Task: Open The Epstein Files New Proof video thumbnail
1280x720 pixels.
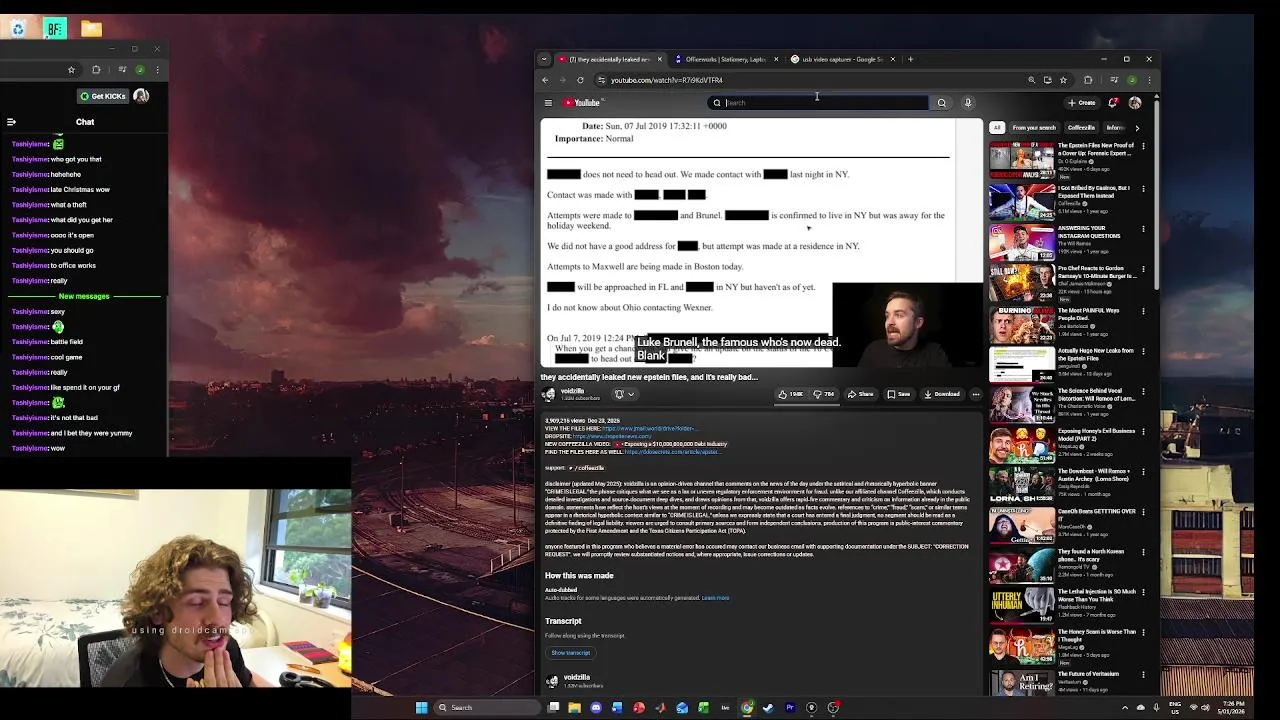Action: (x=1021, y=160)
